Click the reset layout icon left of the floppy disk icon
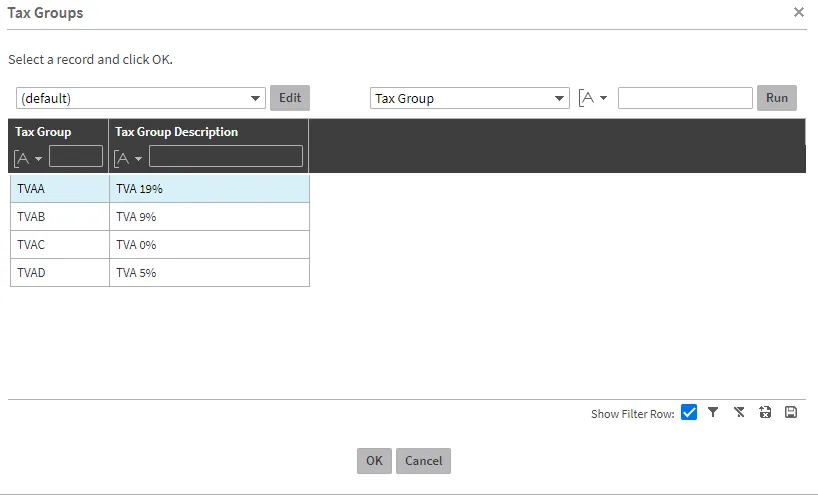 click(765, 413)
